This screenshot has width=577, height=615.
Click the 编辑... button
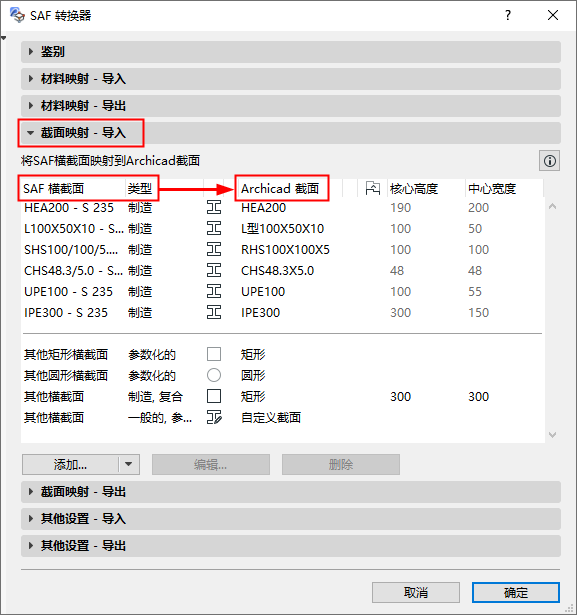tap(211, 465)
